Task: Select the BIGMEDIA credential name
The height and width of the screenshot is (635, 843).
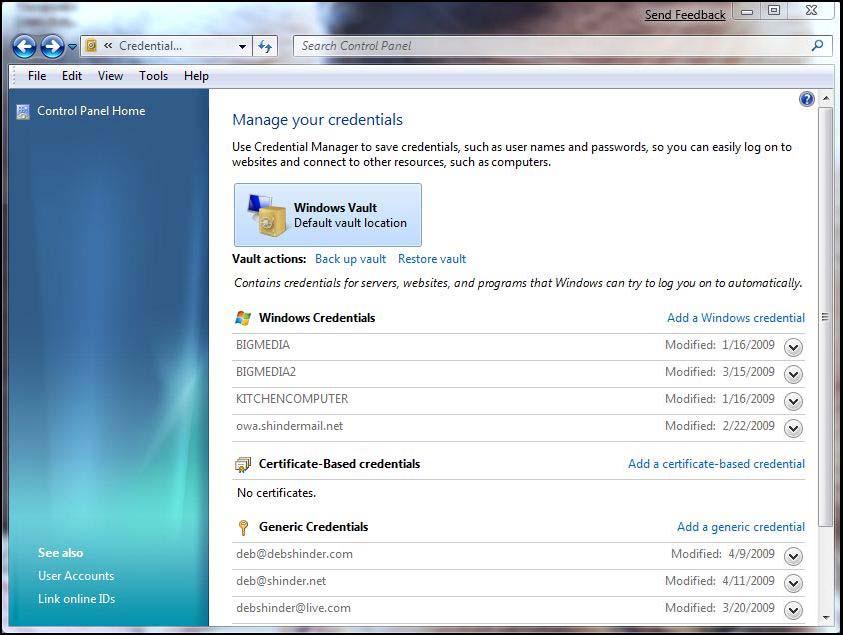Action: click(x=263, y=345)
